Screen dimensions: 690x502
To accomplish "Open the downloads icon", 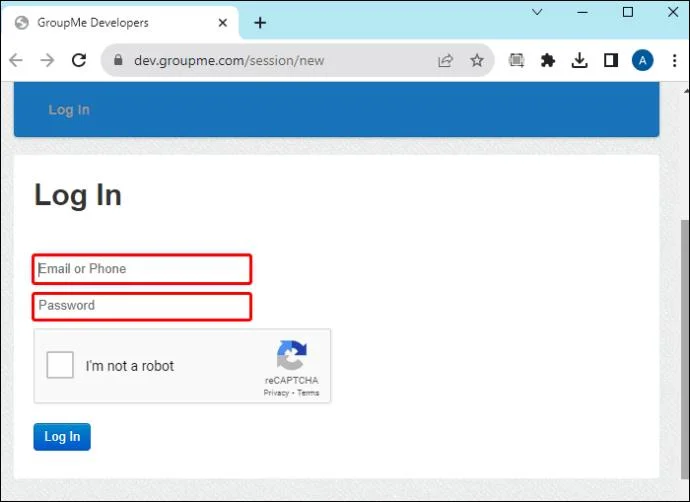I will pos(579,60).
